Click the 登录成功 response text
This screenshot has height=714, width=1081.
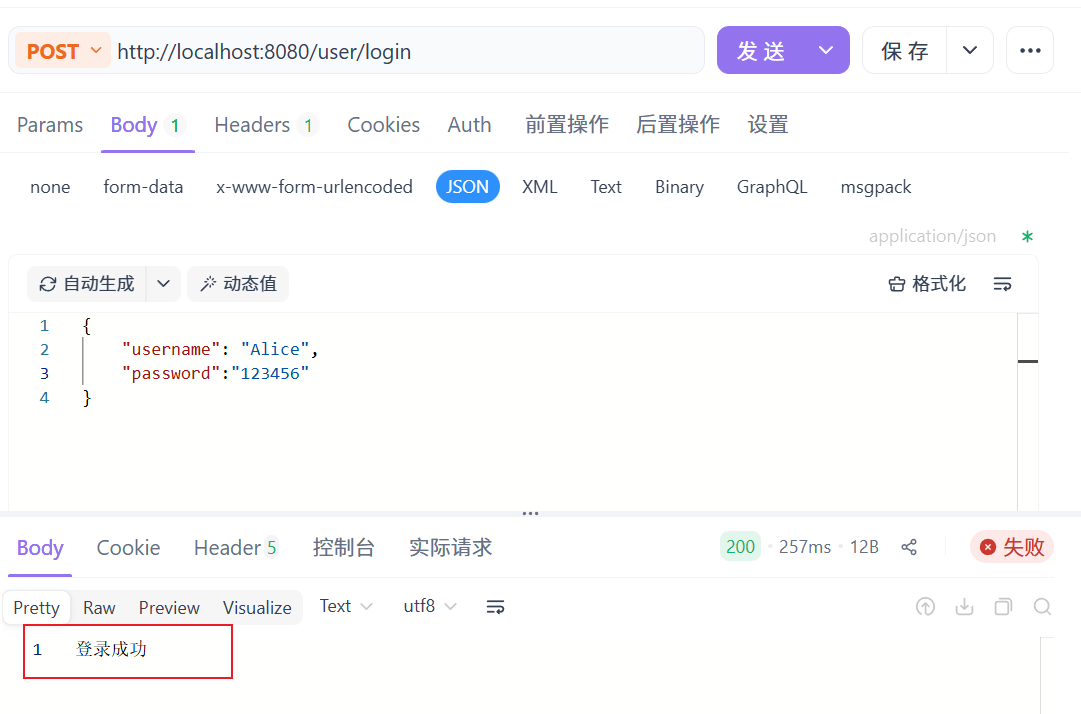pyautogui.click(x=111, y=649)
